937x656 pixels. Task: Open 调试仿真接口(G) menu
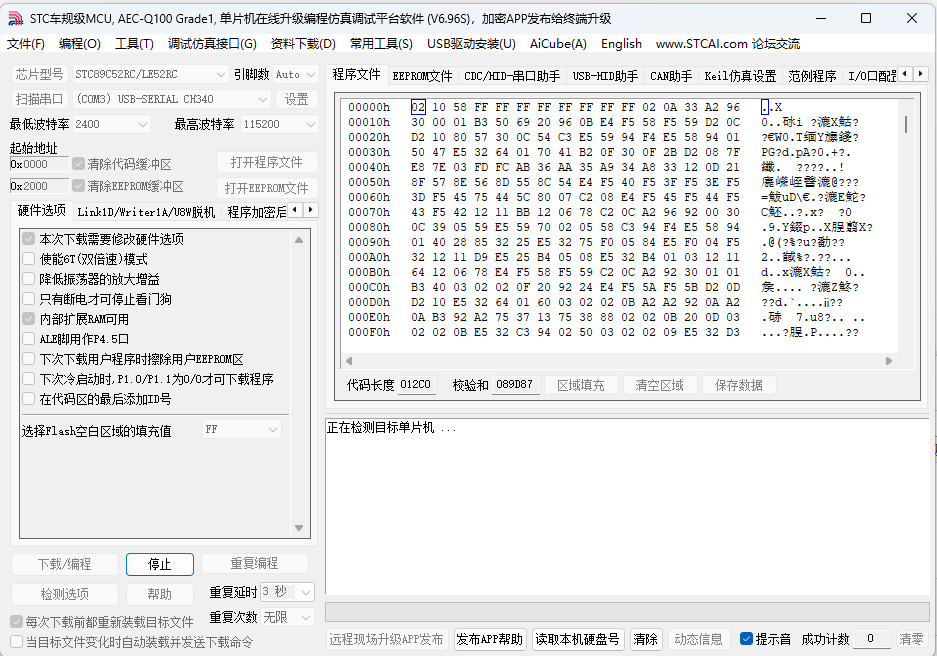pos(212,44)
